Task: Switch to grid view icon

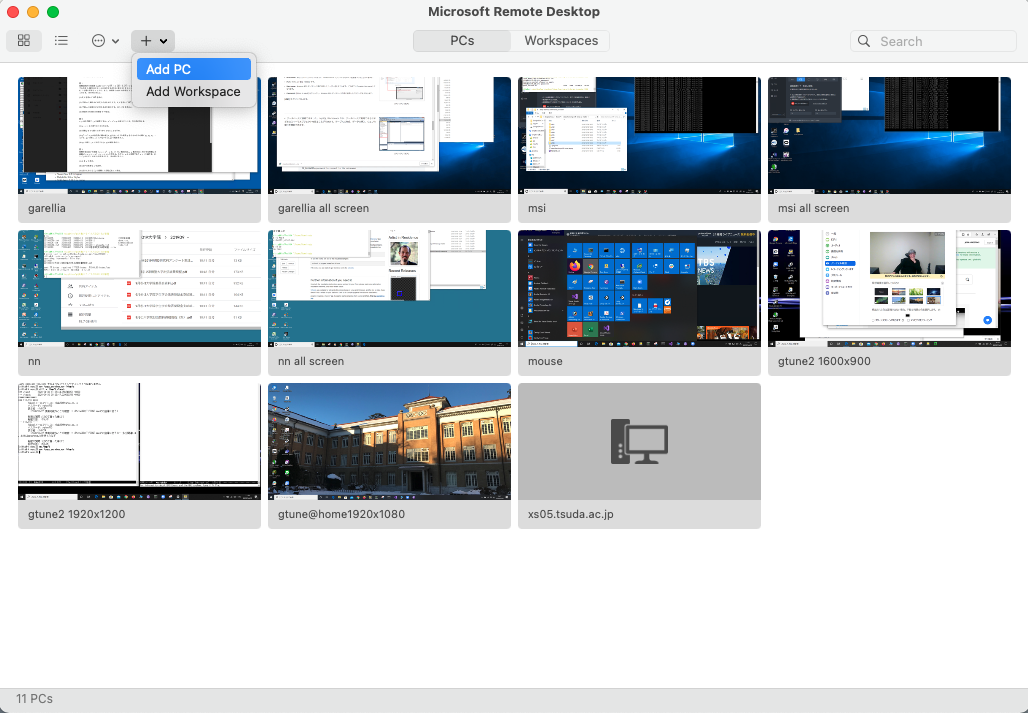Action: point(24,41)
